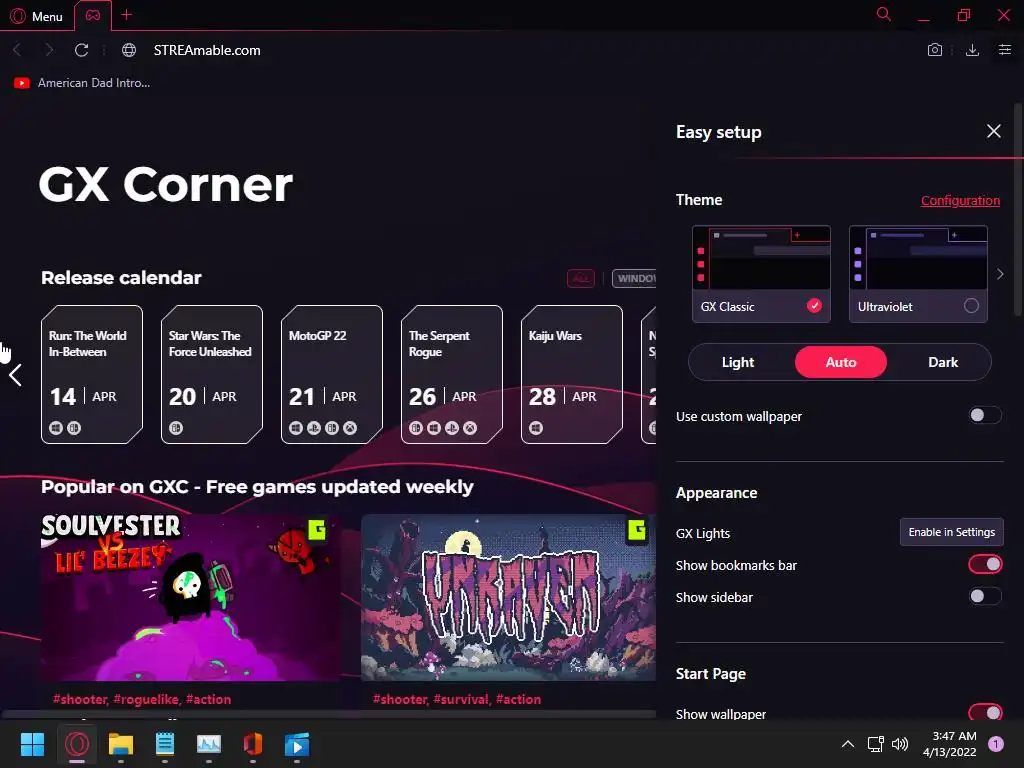Open Easy setup sliders icon in toolbar
Screen dimensions: 1024x768
1005,50
